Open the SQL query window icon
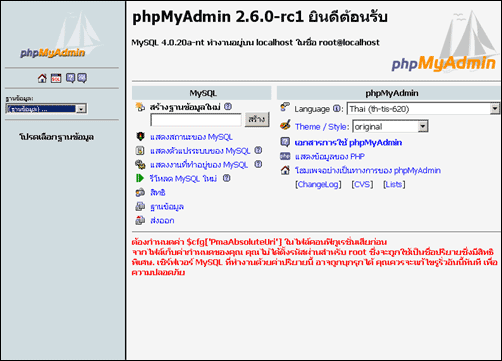This screenshot has width=502, height=361. pyautogui.click(x=56, y=78)
